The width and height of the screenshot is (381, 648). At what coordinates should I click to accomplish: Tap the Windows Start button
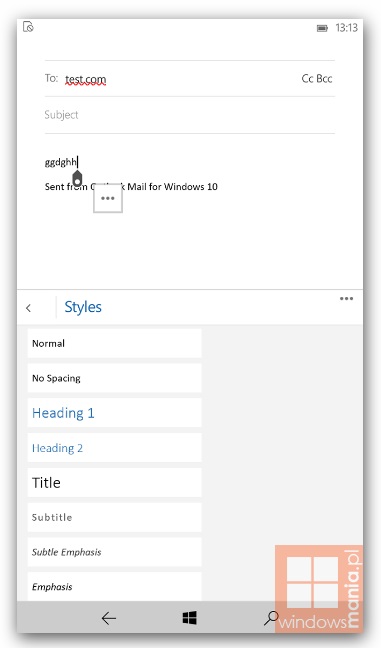click(190, 618)
